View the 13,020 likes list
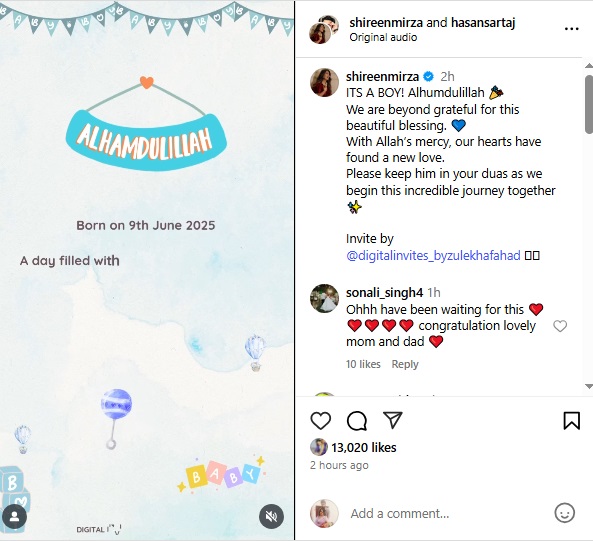 pos(363,448)
